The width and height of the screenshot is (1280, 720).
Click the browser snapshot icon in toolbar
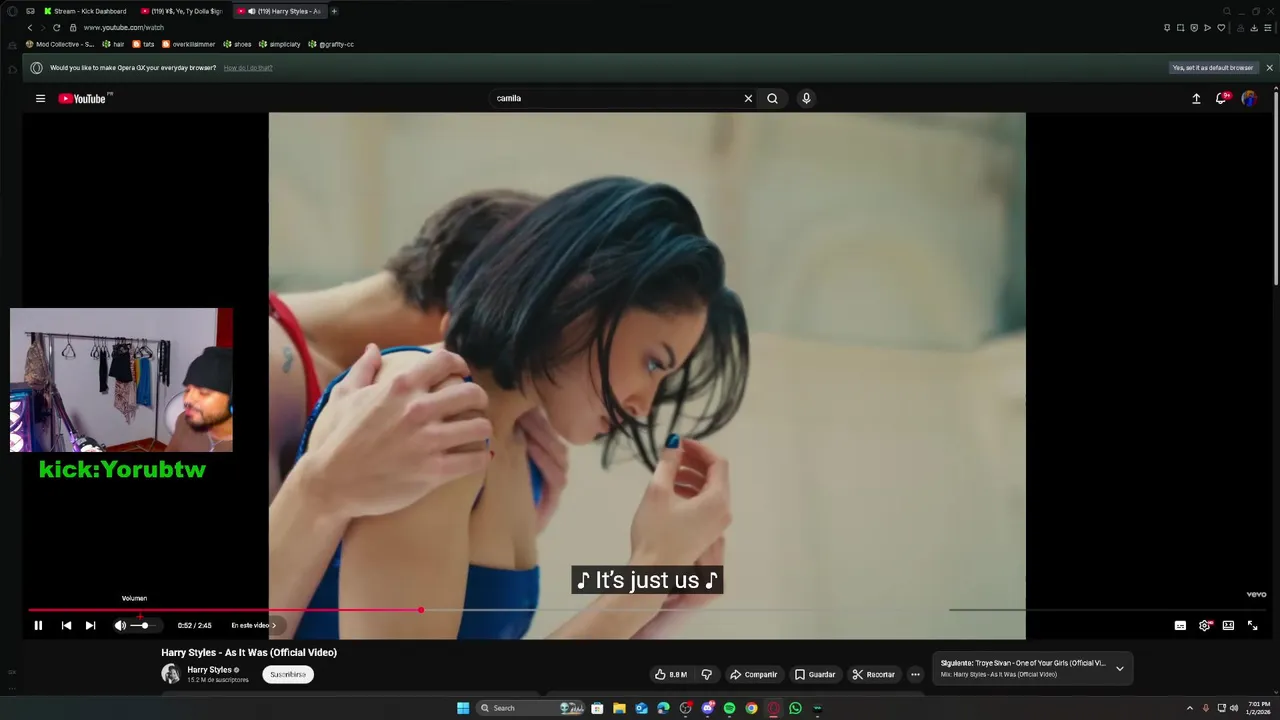pos(1181,27)
